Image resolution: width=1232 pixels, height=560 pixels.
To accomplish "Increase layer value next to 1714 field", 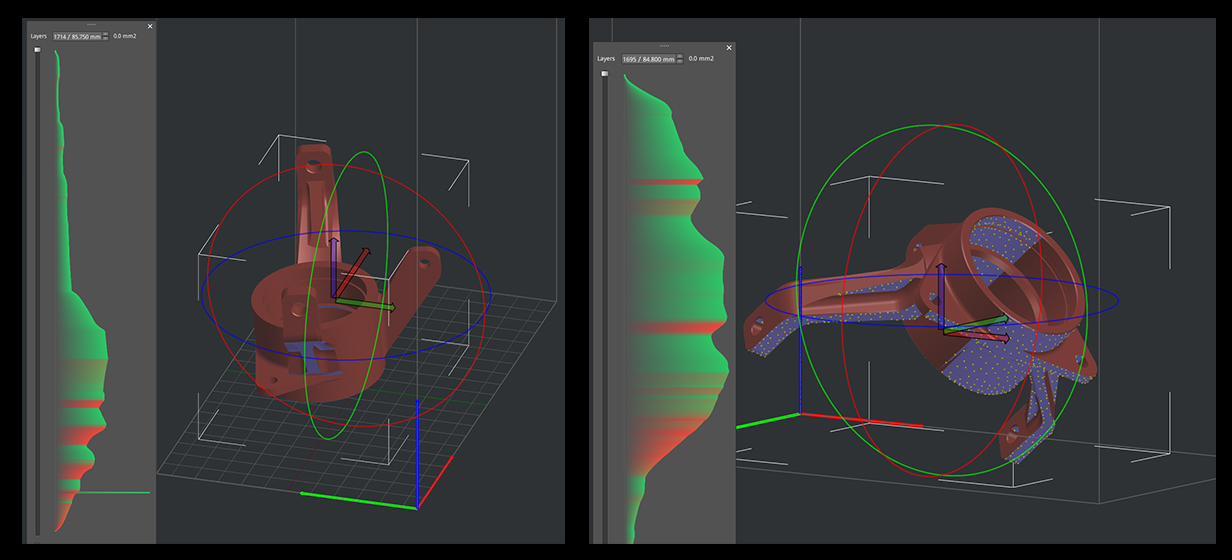I will coord(106,34).
